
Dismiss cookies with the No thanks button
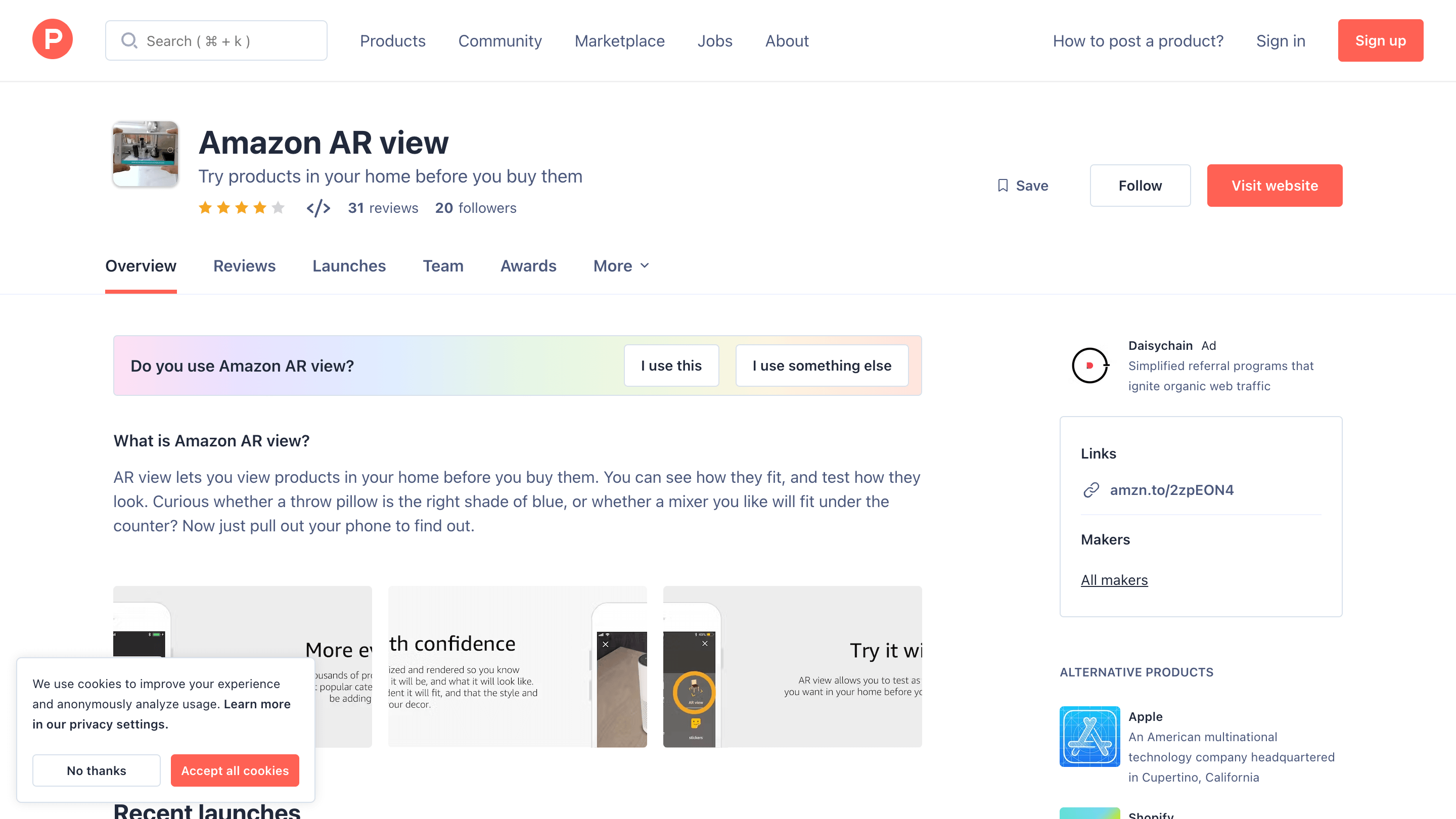(96, 770)
